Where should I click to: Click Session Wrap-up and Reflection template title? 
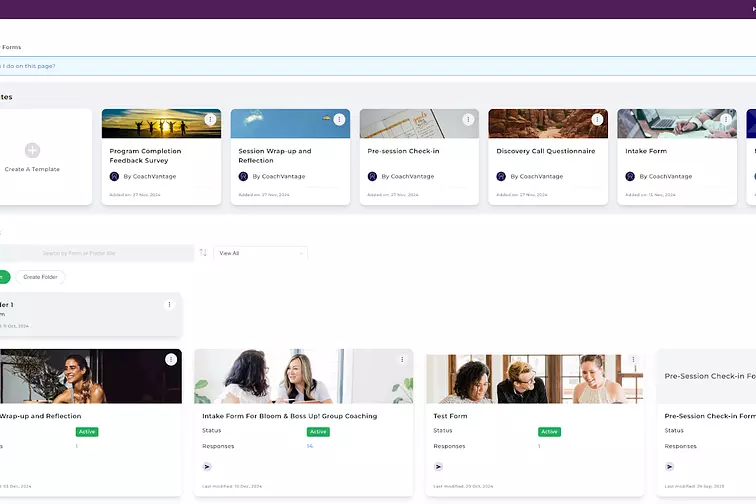(x=275, y=156)
